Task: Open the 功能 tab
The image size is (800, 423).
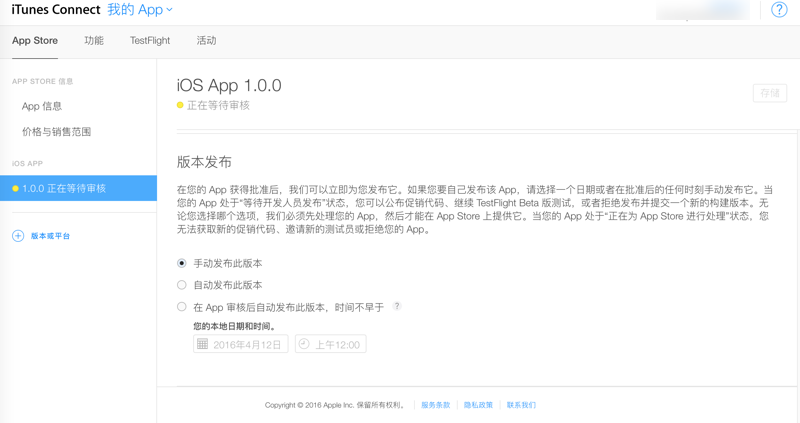Action: (94, 41)
